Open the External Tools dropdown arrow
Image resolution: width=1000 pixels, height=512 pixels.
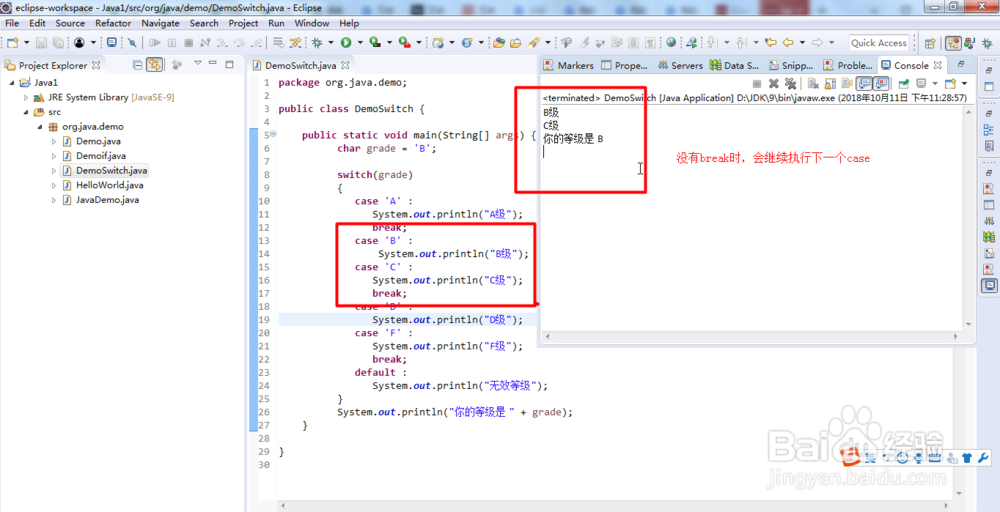click(418, 43)
